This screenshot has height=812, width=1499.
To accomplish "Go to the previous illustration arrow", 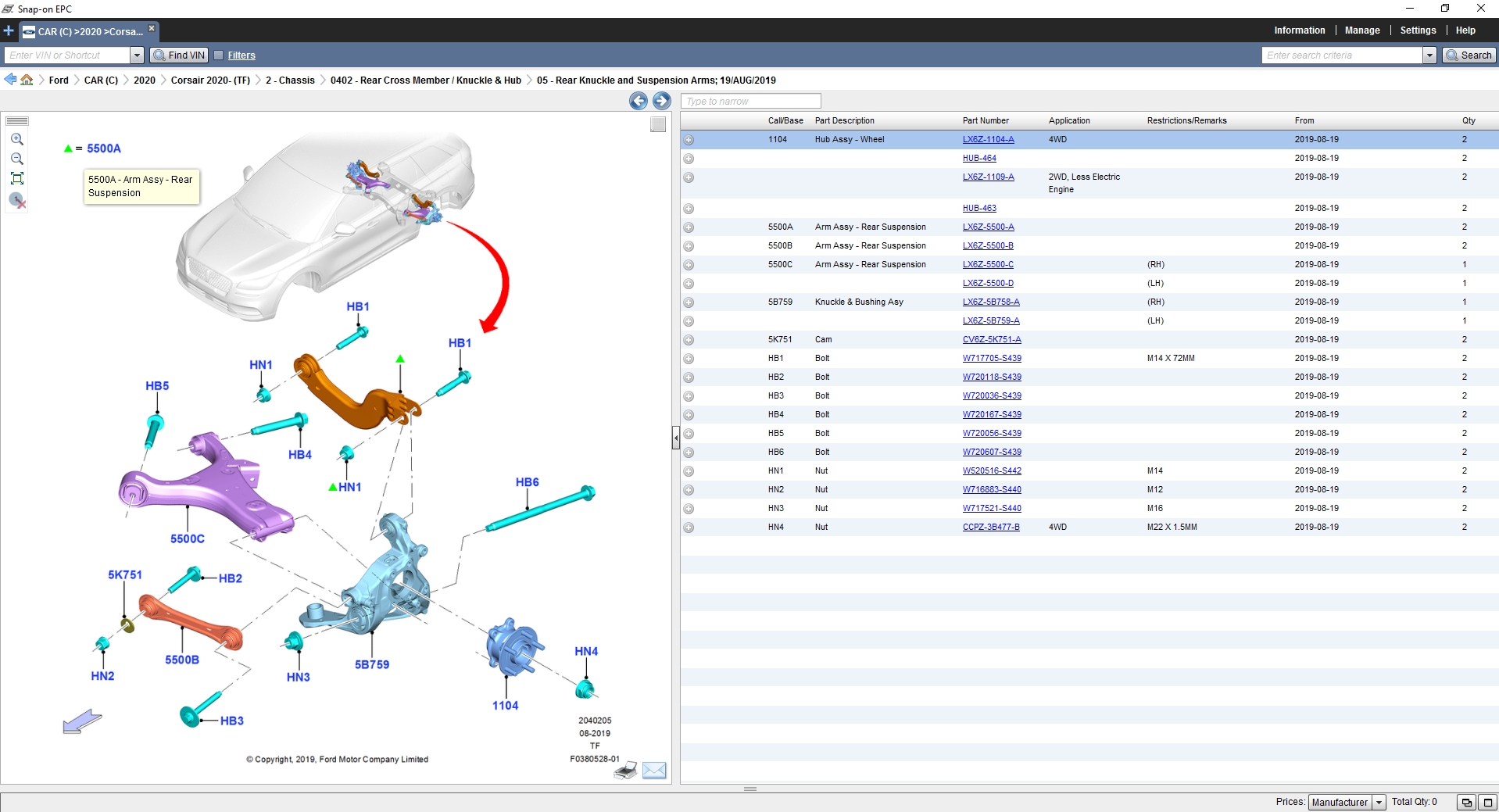I will coord(639,101).
